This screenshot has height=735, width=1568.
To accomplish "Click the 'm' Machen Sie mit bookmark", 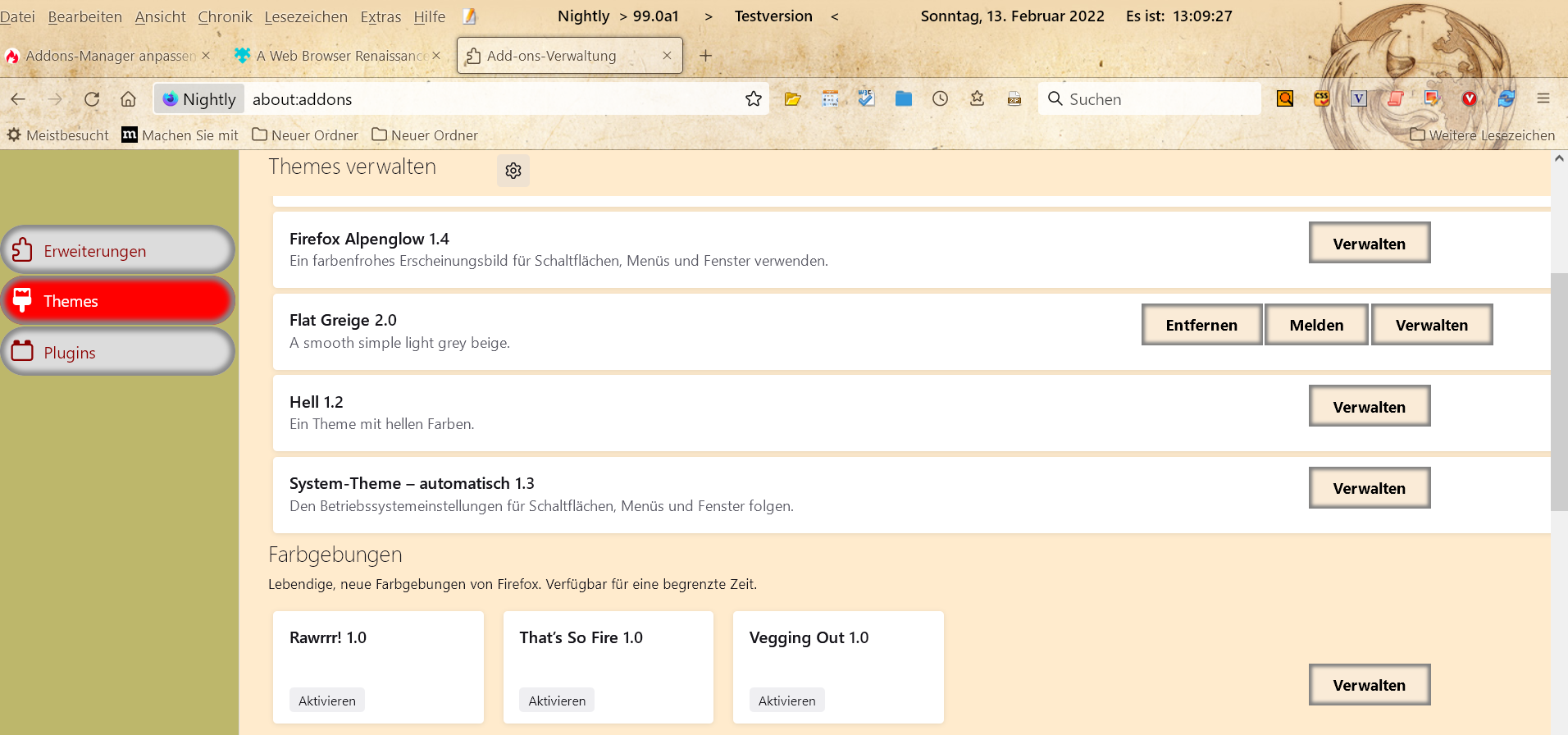I will coord(180,135).
